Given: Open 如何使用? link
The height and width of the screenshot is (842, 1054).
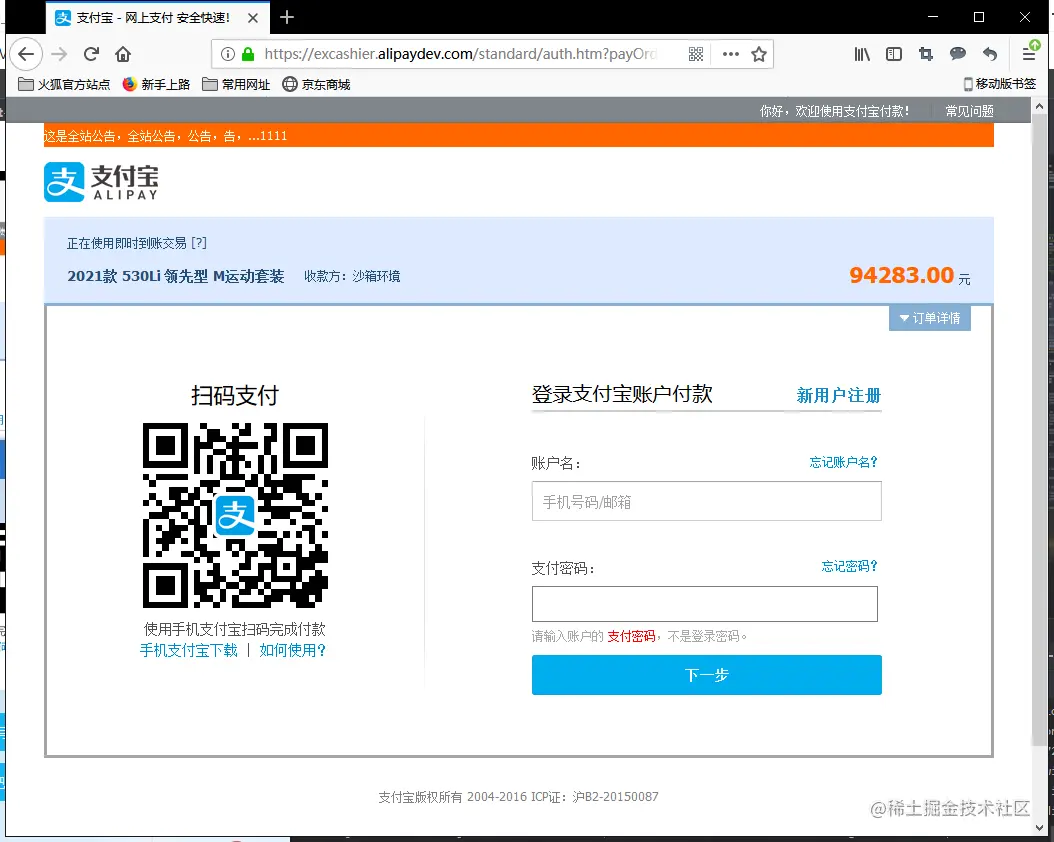Looking at the screenshot, I should pos(292,650).
